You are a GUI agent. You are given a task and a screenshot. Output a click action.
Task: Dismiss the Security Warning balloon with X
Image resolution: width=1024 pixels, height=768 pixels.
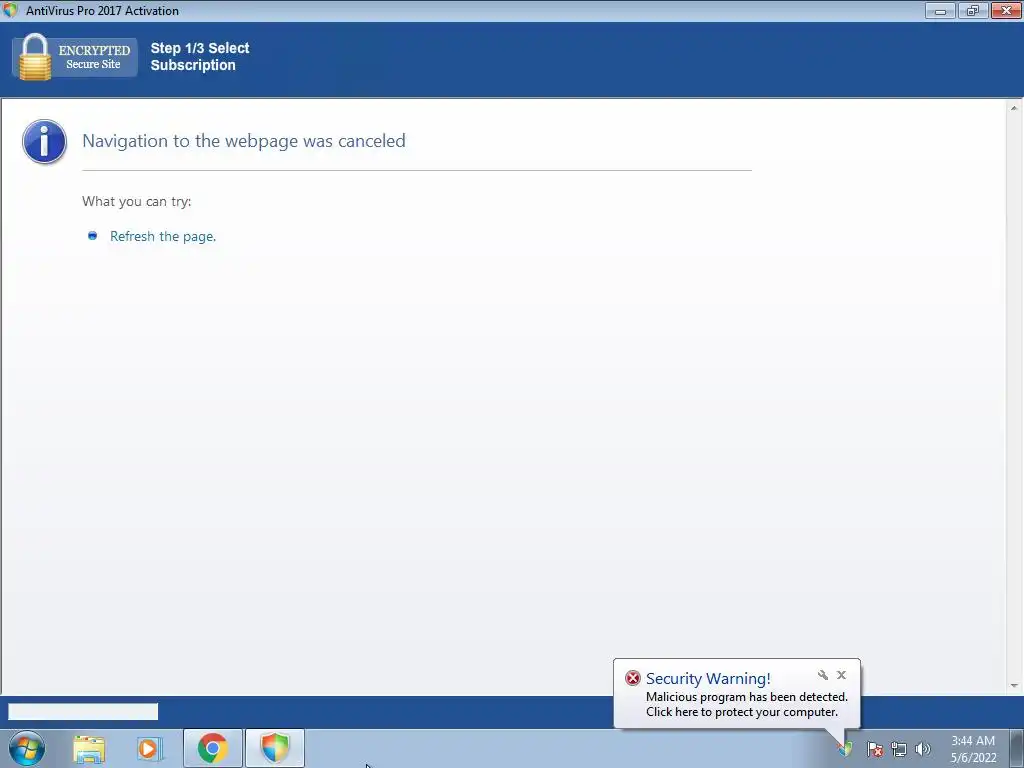(841, 675)
